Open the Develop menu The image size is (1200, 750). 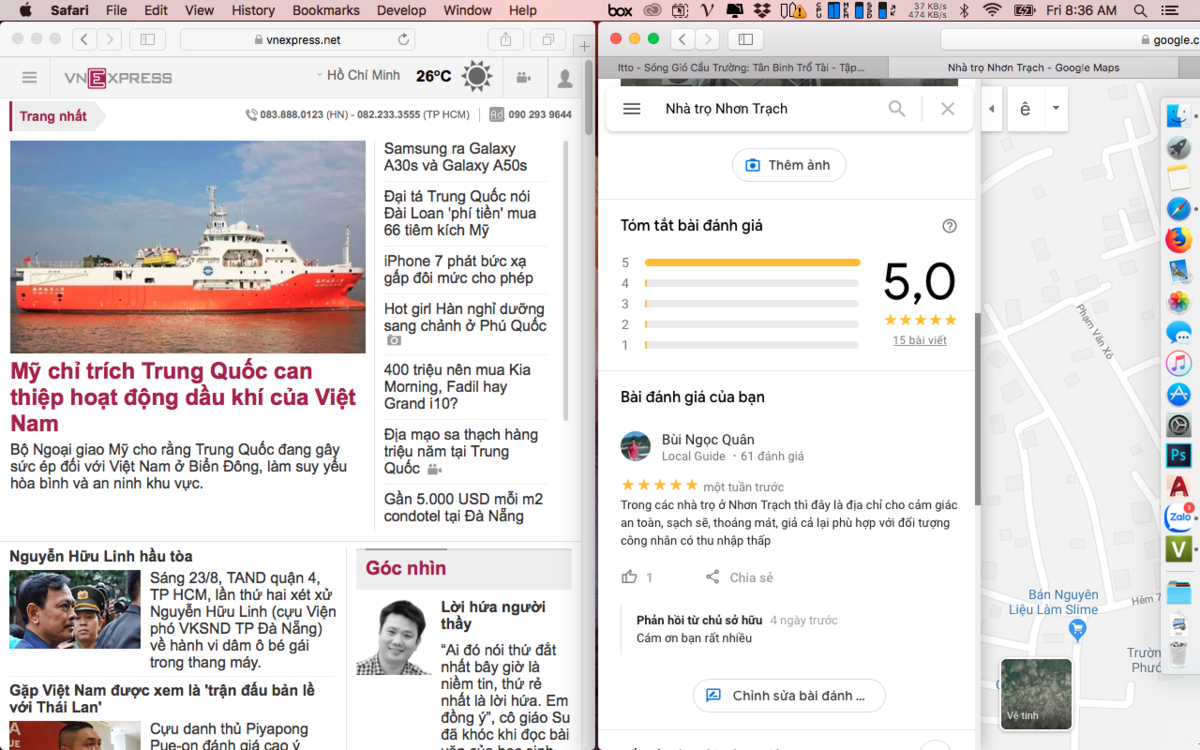pos(402,10)
